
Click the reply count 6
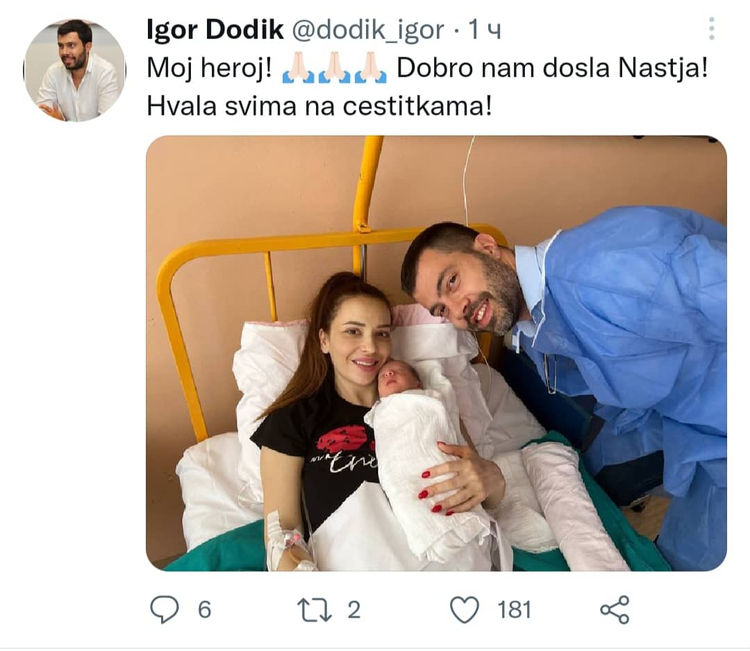[205, 610]
